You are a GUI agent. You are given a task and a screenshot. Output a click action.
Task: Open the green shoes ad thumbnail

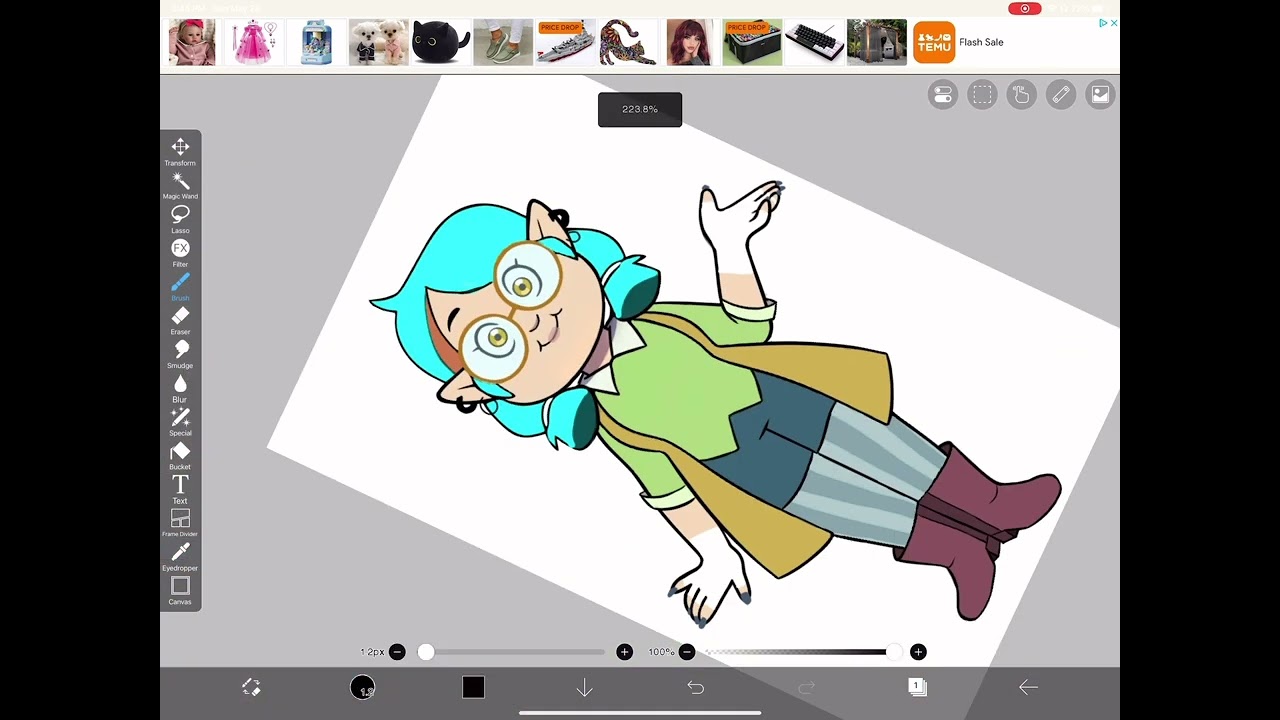(x=503, y=43)
